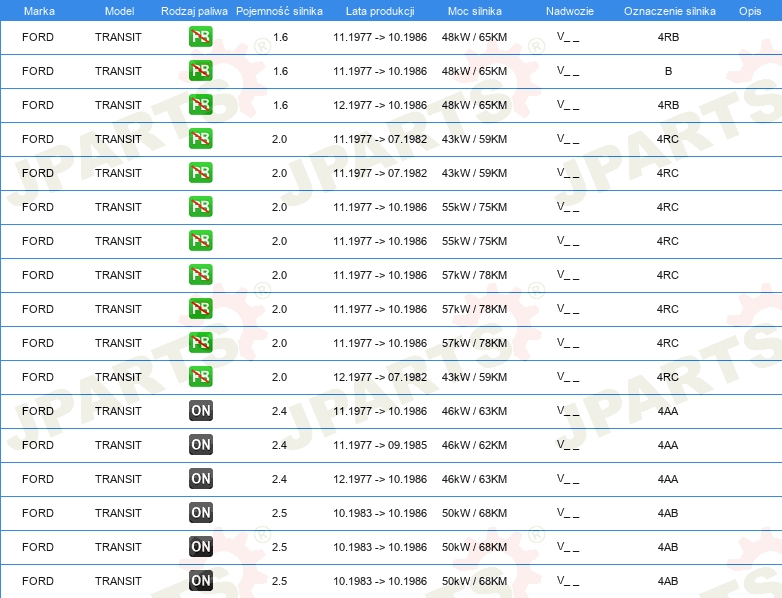
Task: Click the 4AA cell in the 46kW / 62KM row
Action: [668, 445]
